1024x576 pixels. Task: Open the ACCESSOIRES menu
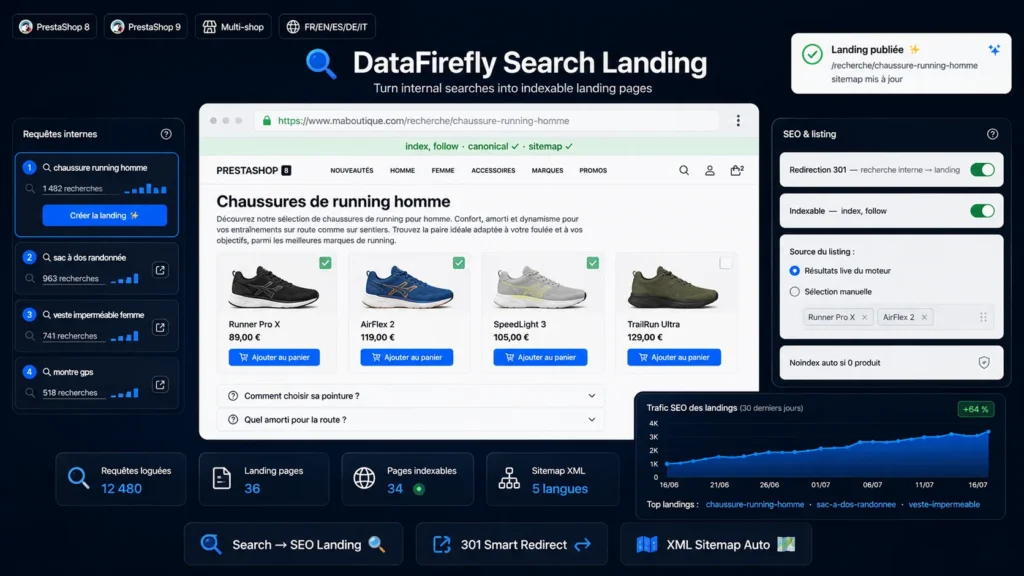click(493, 170)
